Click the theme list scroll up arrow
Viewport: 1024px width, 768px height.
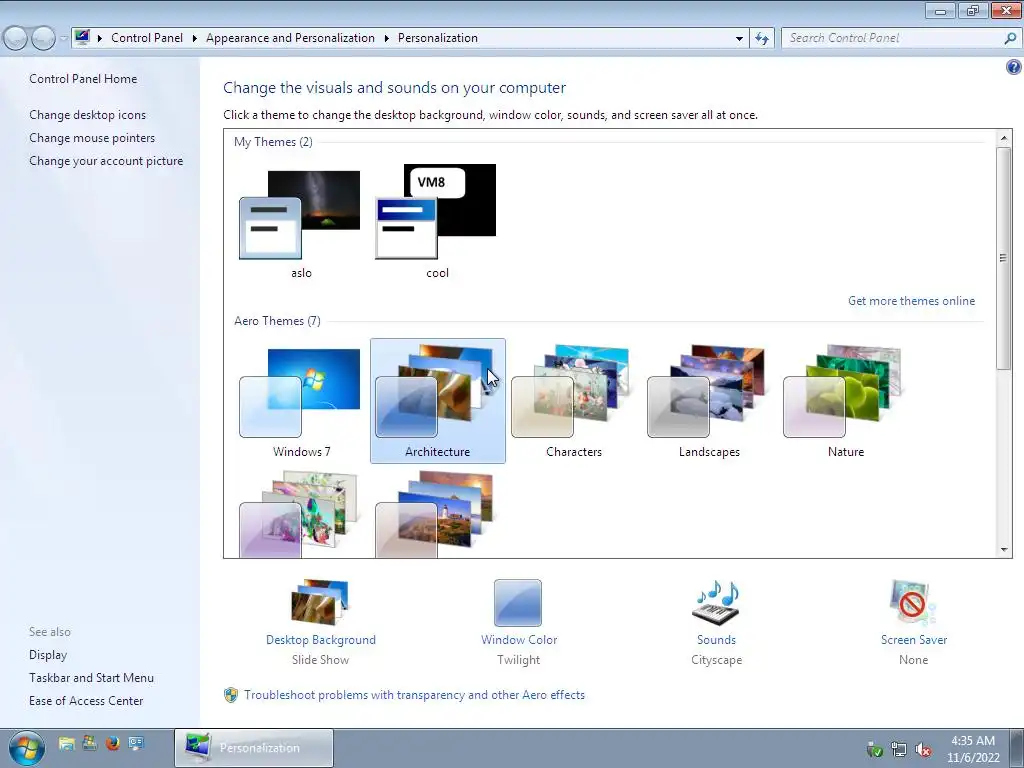click(1004, 138)
